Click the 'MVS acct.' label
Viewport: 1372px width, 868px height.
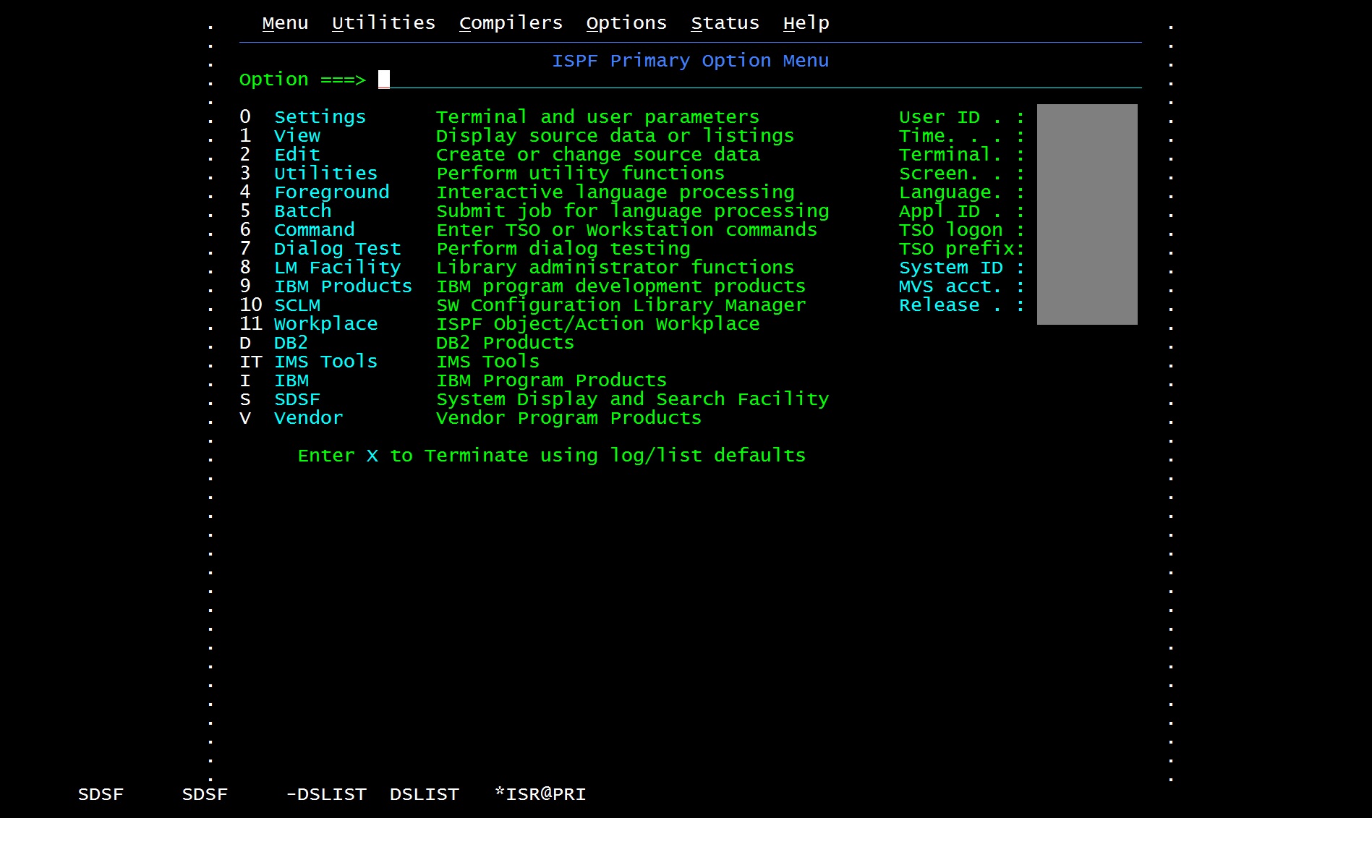(950, 286)
